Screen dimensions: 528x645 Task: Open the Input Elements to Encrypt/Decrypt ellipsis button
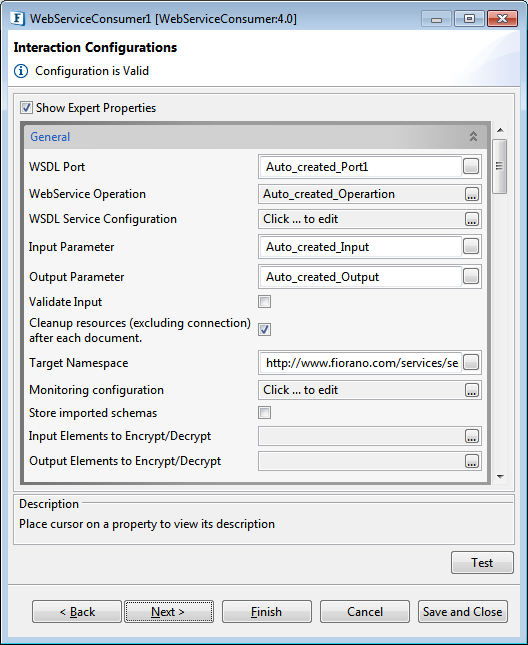(471, 436)
